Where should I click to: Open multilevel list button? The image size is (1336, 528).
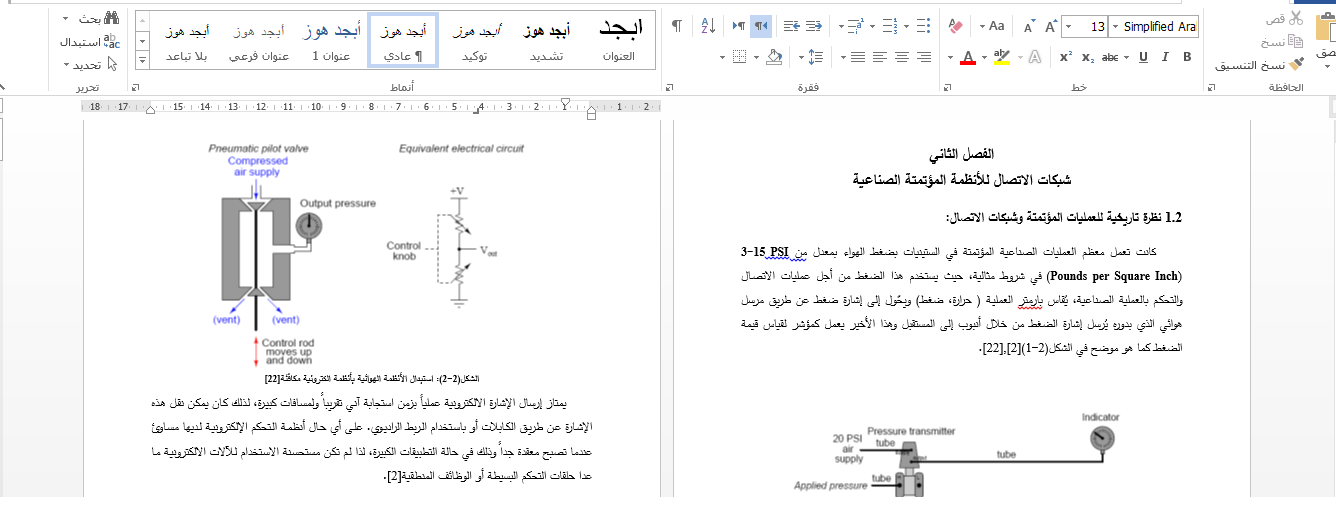855,26
